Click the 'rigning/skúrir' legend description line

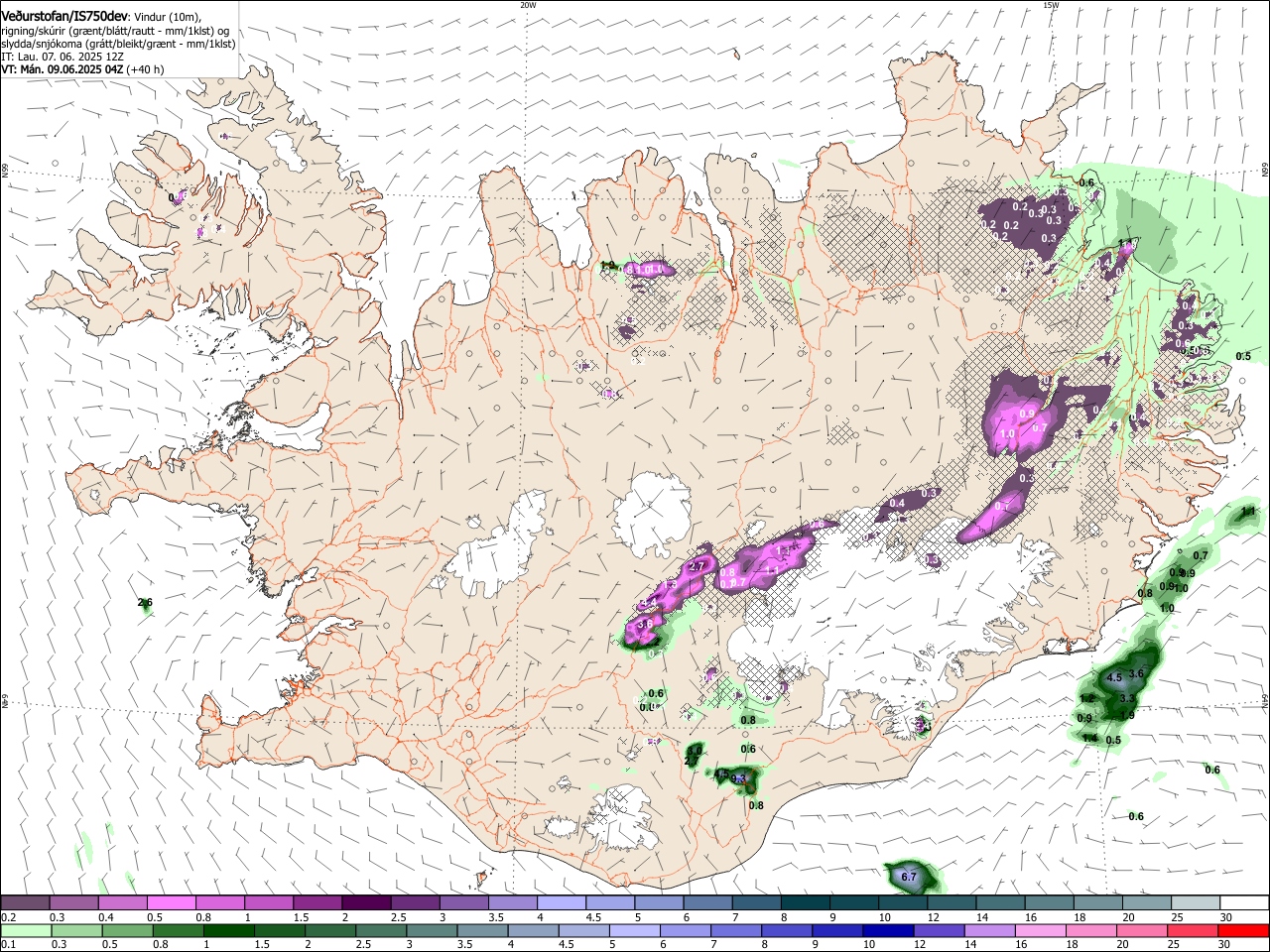[x=115, y=31]
